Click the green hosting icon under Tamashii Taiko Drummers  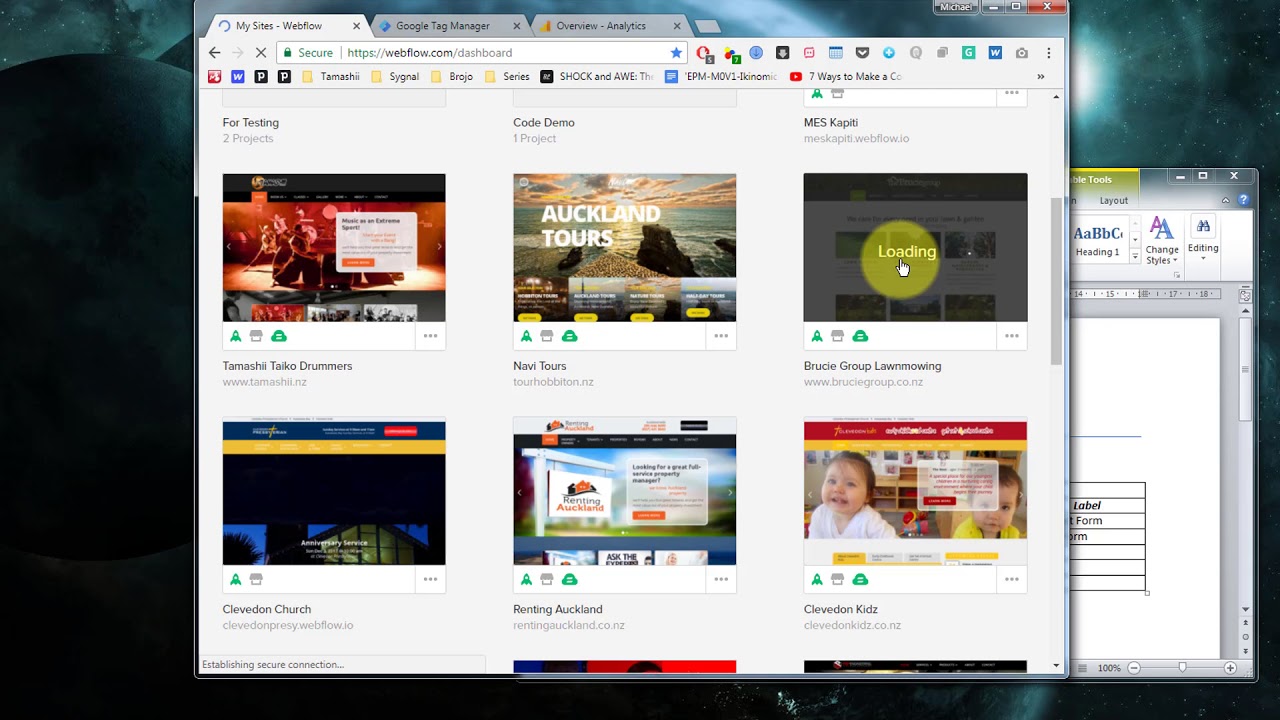coord(279,336)
